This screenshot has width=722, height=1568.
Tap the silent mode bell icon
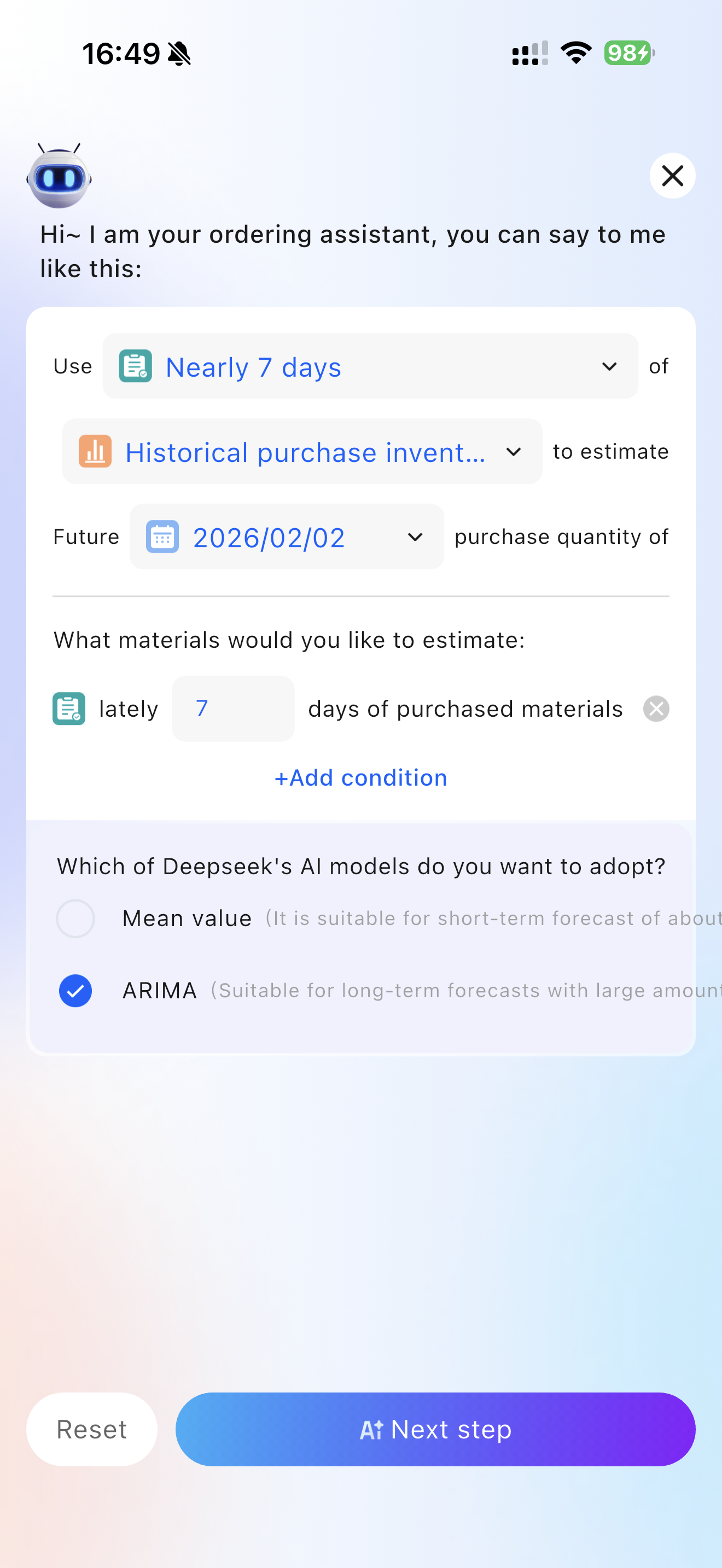click(x=179, y=54)
